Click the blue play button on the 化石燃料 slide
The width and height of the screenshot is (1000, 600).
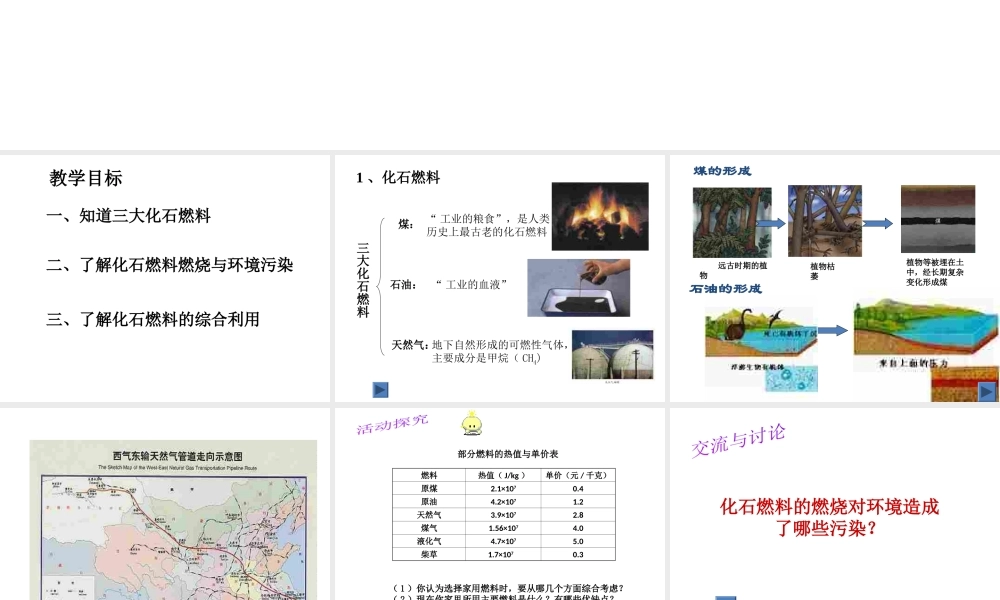point(380,390)
